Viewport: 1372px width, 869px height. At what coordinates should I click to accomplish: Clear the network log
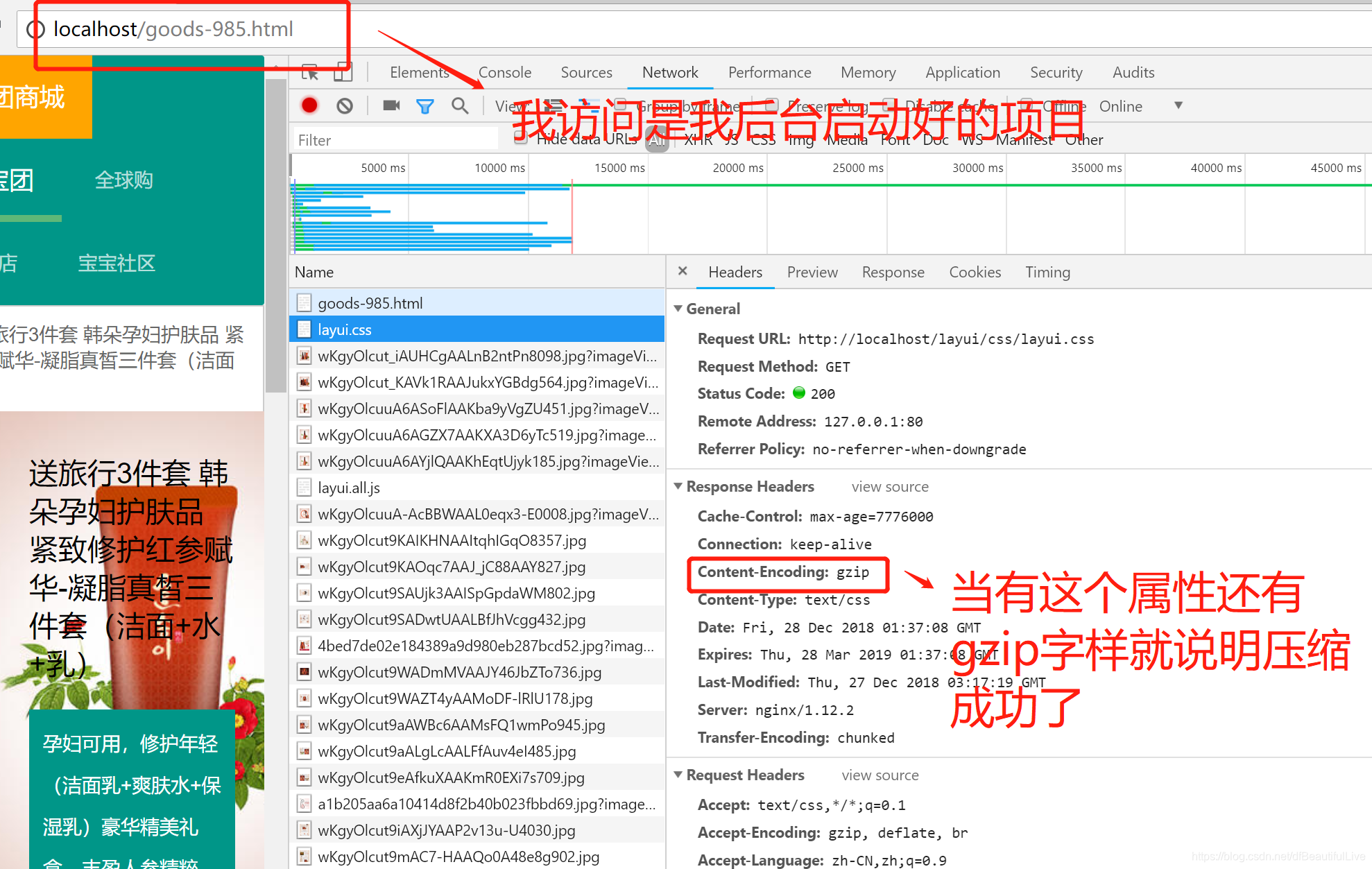pyautogui.click(x=345, y=105)
